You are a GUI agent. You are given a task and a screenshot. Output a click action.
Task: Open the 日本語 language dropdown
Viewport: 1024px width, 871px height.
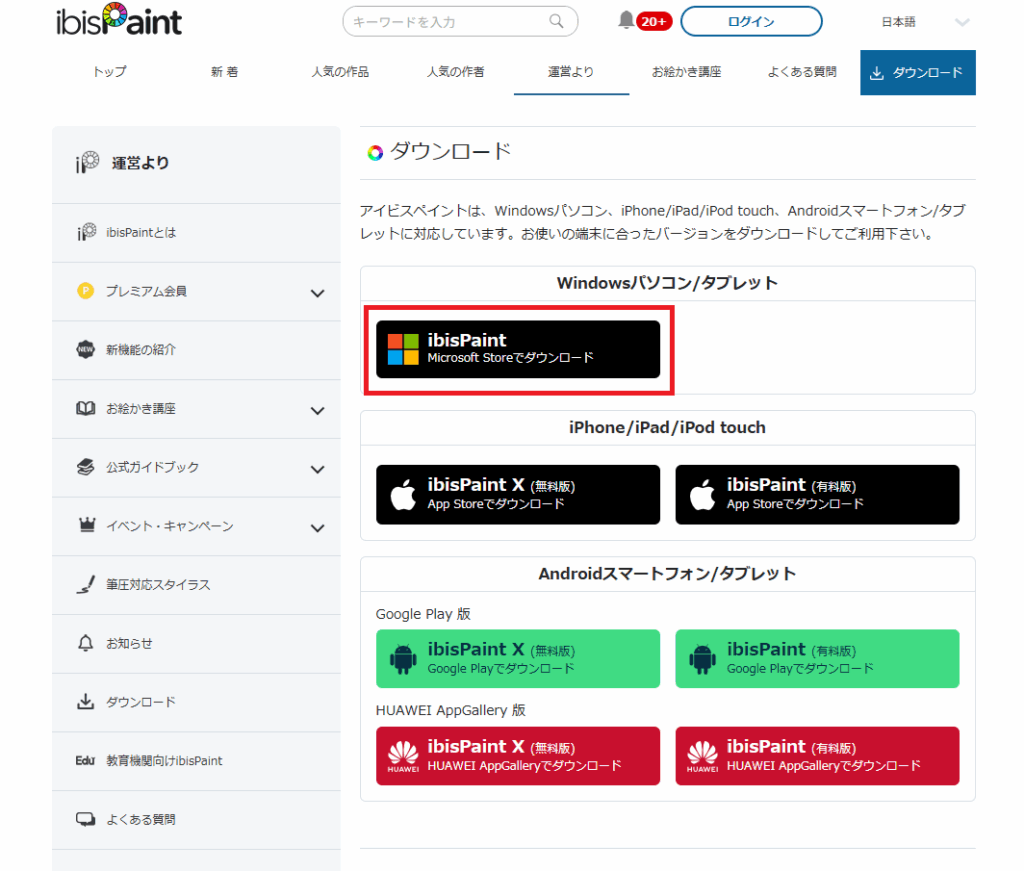pyautogui.click(x=924, y=22)
